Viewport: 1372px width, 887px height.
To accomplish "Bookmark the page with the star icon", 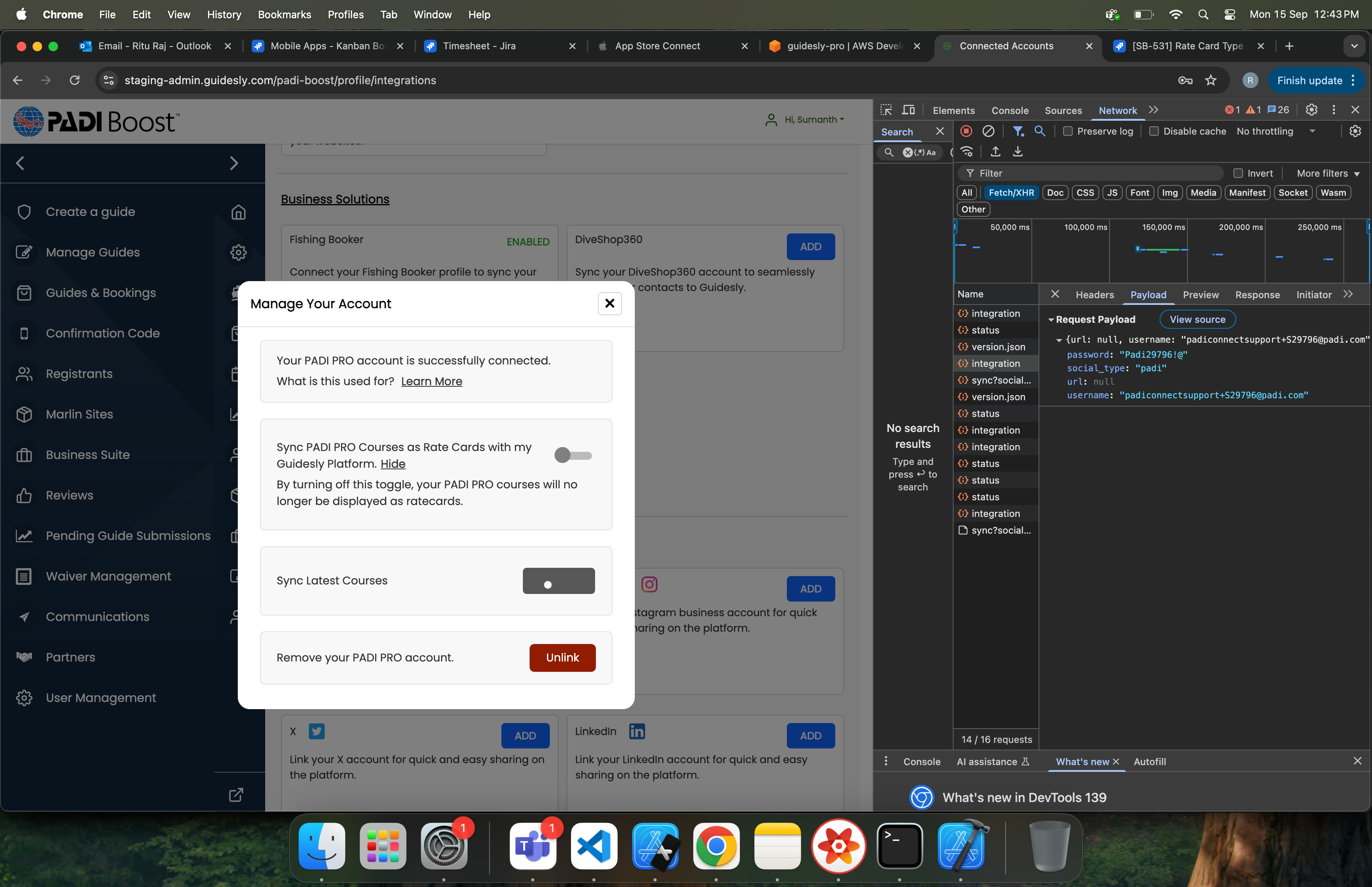I will (x=1210, y=81).
